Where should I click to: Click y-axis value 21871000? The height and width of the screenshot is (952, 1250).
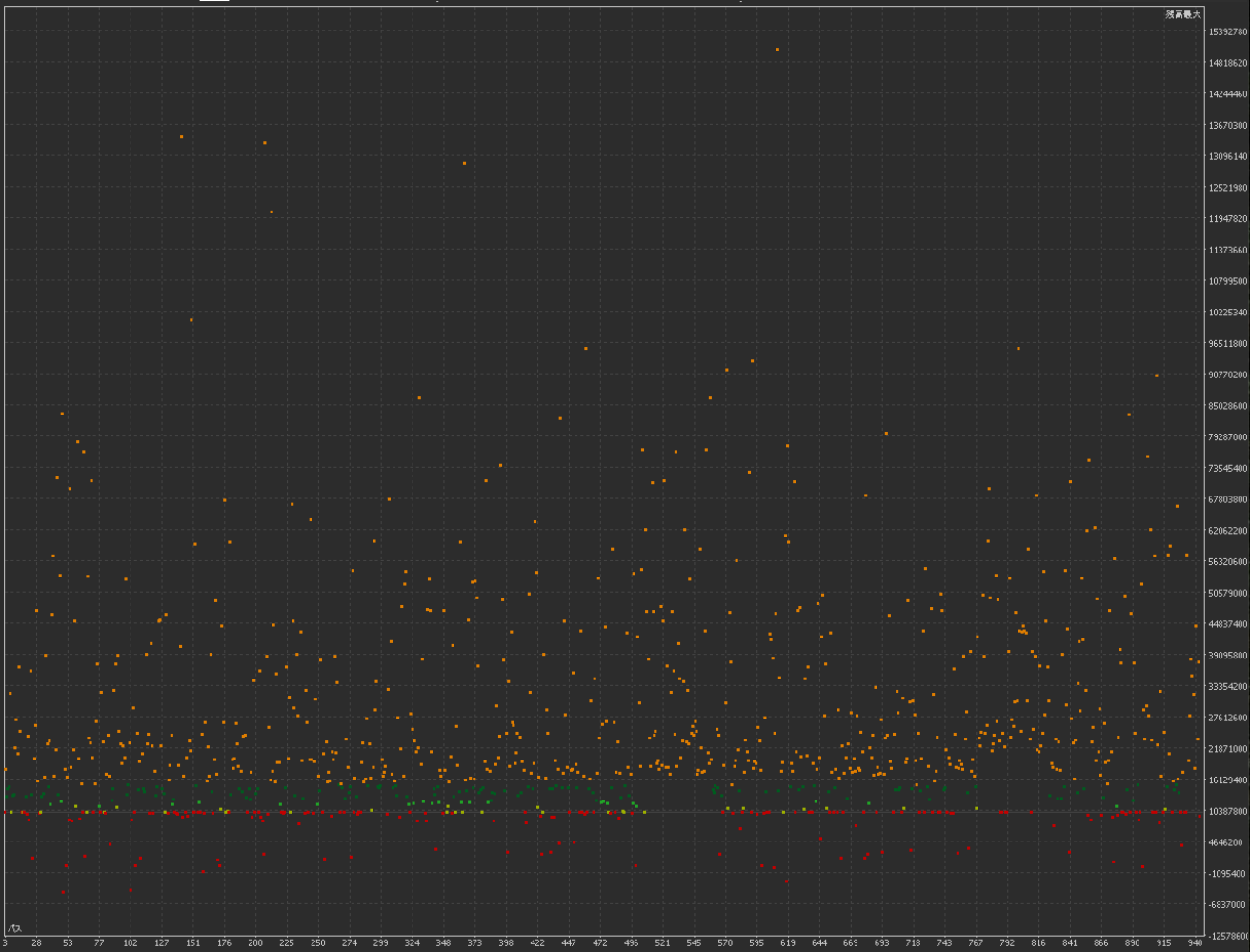tap(1228, 748)
